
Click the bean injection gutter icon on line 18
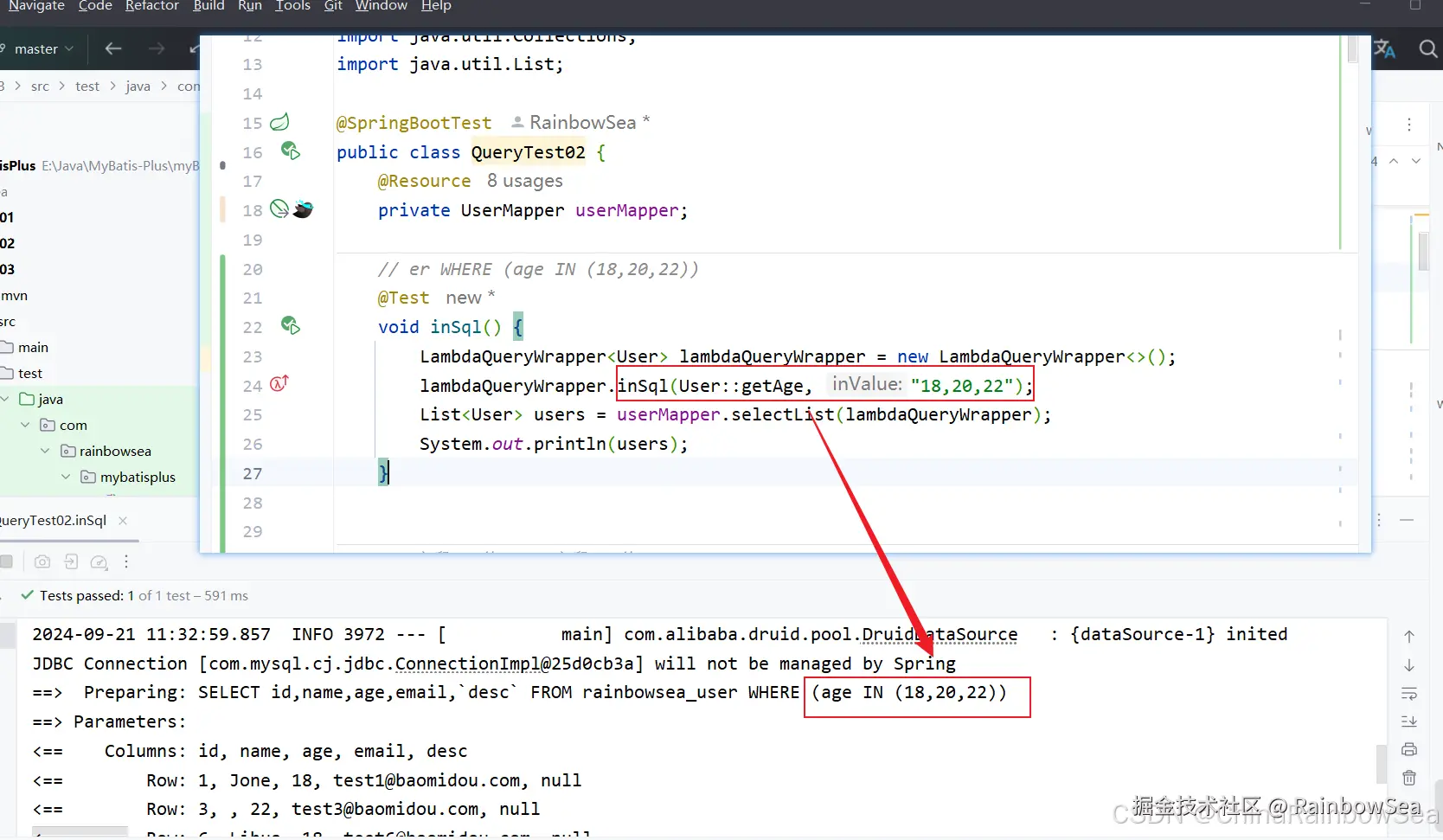(279, 208)
